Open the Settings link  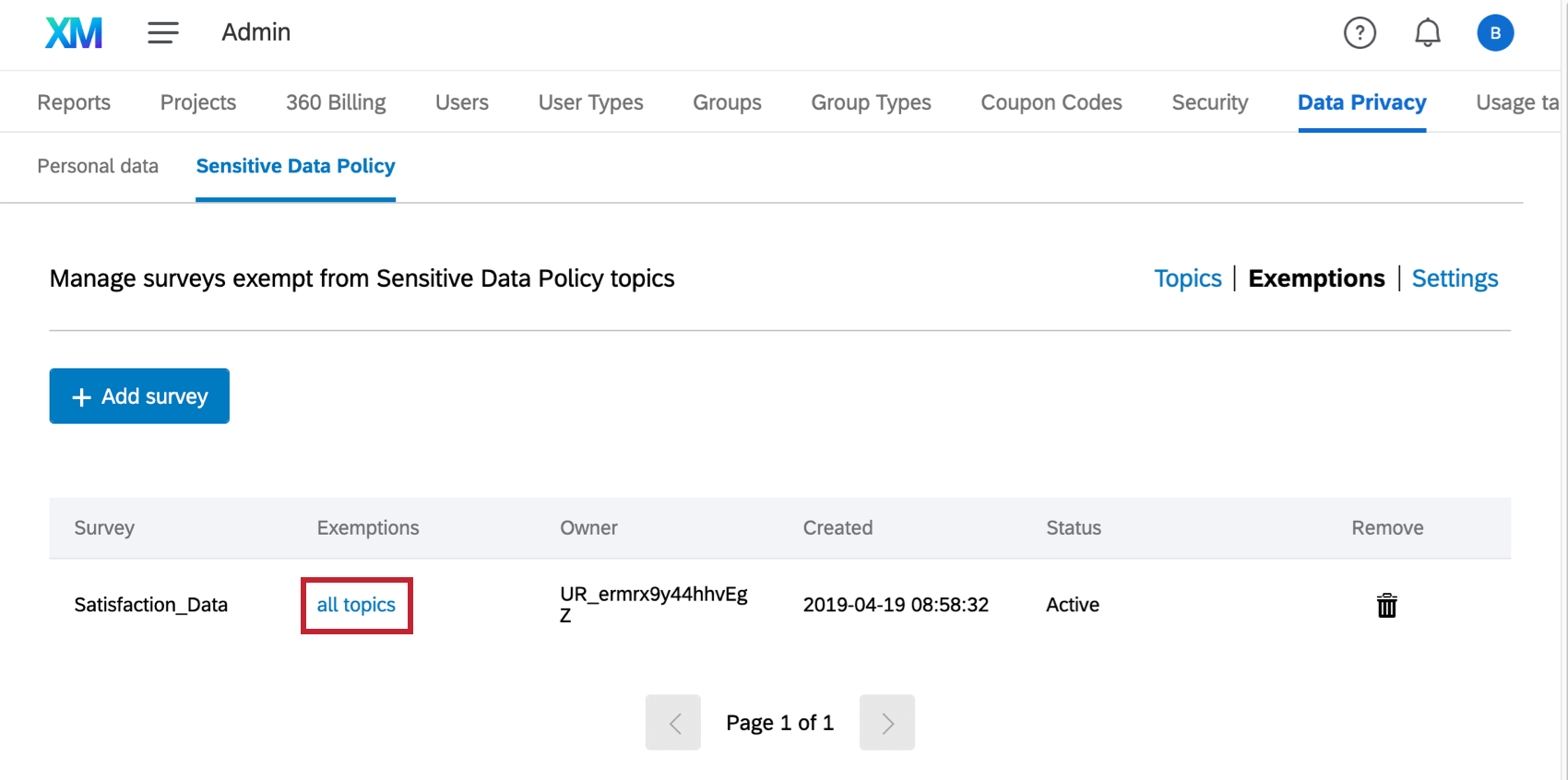tap(1455, 278)
